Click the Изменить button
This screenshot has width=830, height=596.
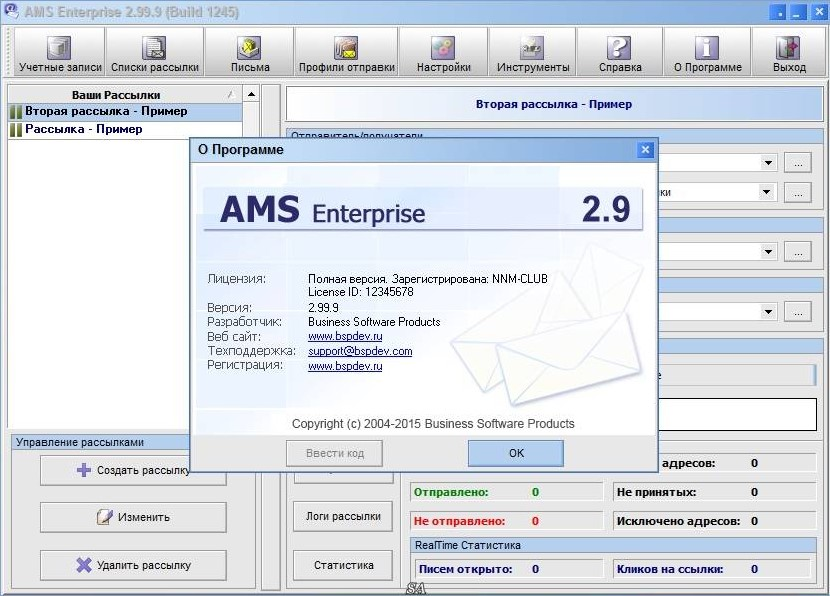click(133, 517)
